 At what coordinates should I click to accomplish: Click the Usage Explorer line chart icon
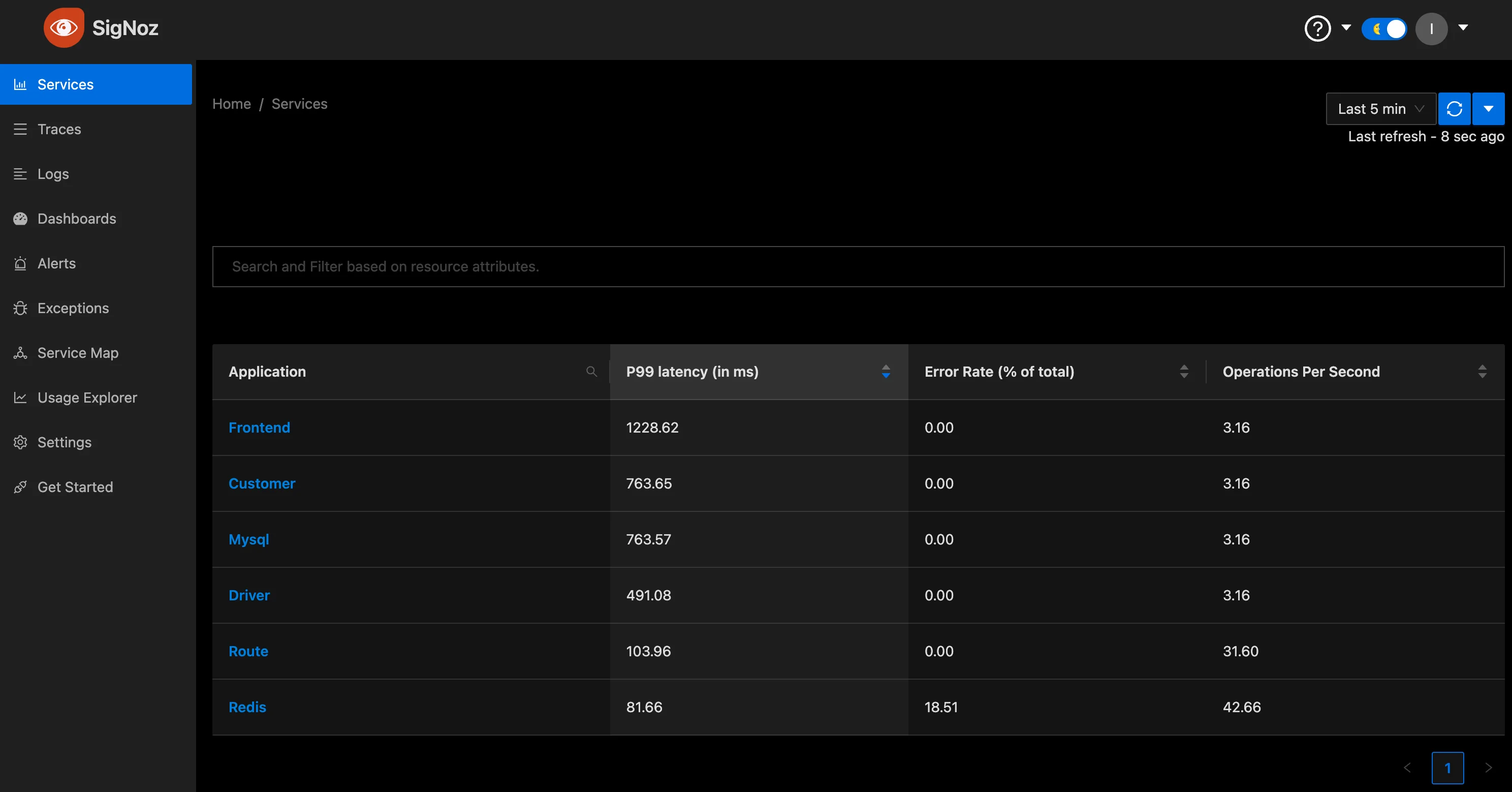[x=20, y=398]
